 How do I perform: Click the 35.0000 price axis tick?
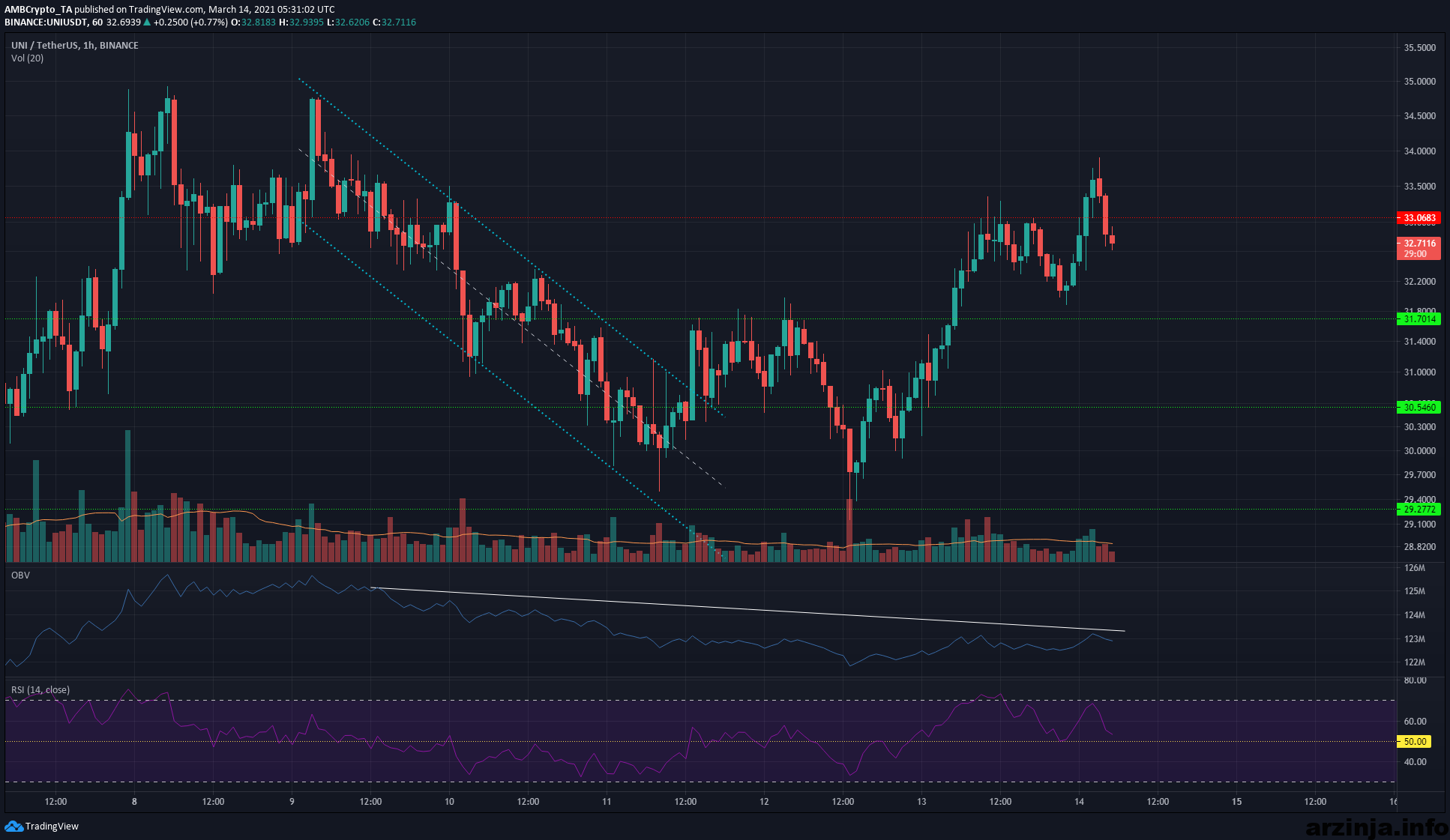1419,81
